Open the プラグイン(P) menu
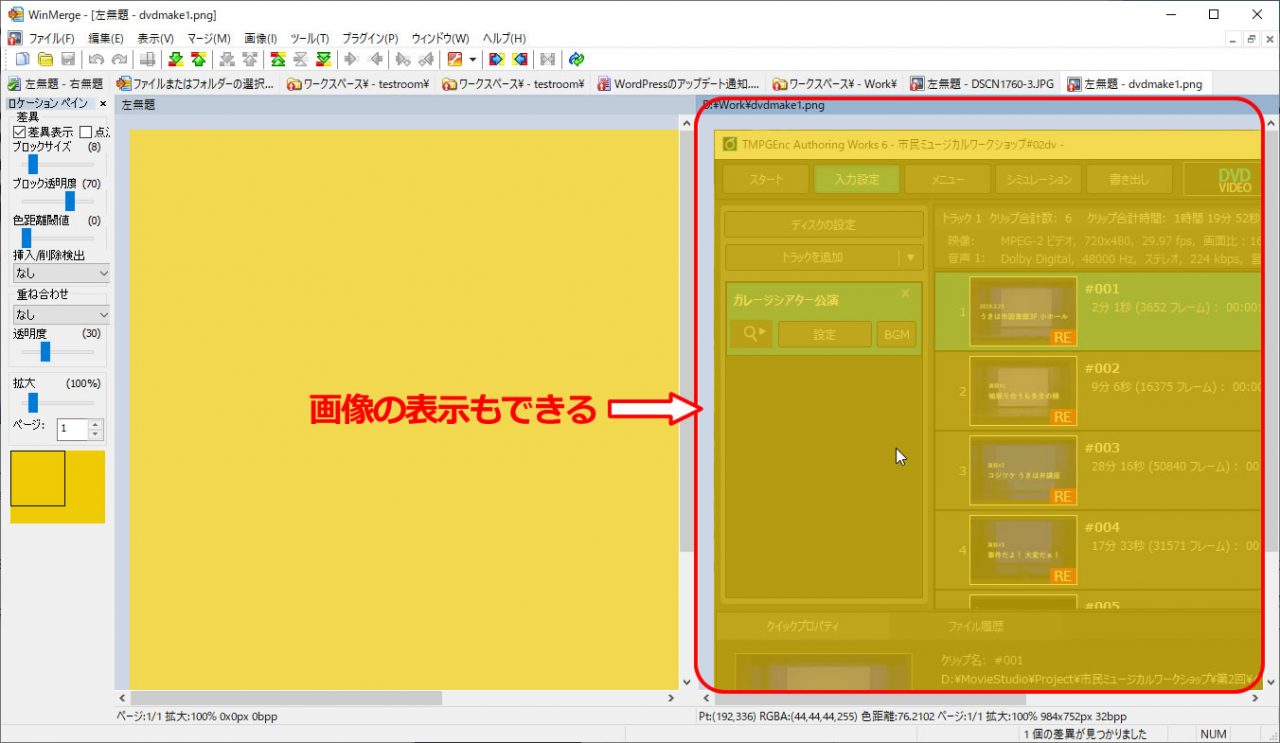 [x=370, y=38]
